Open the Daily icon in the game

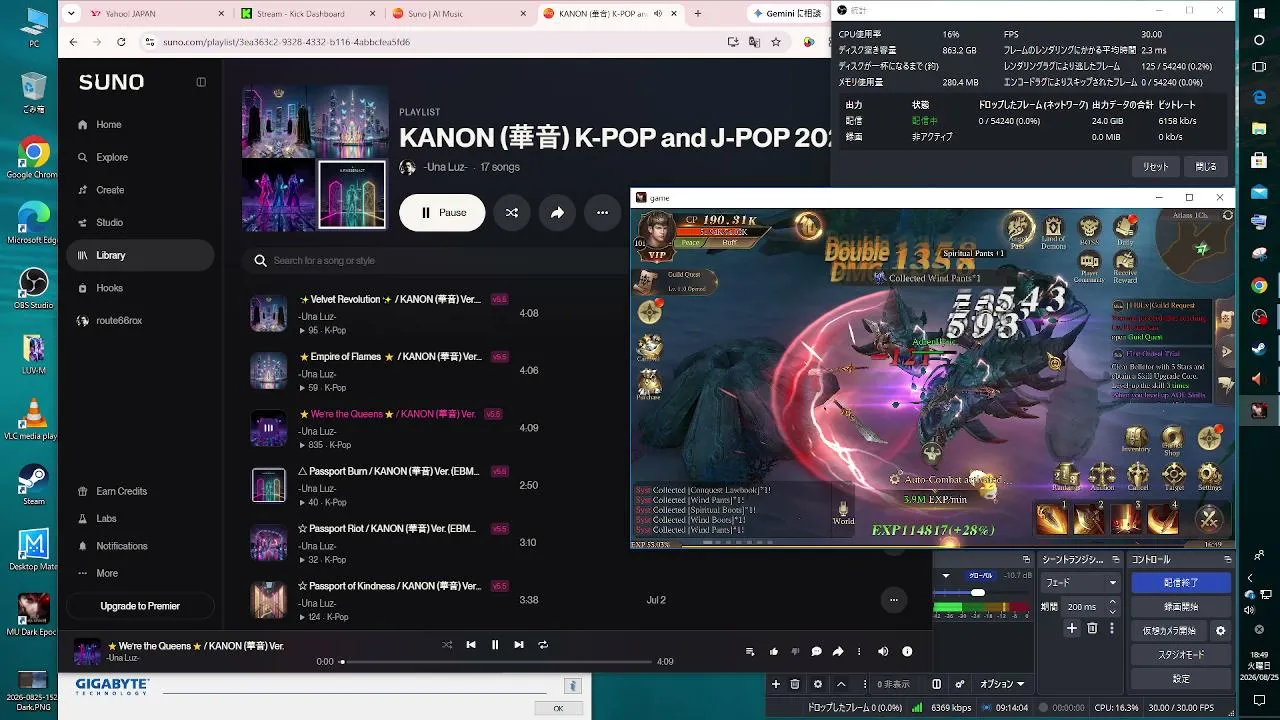1125,229
